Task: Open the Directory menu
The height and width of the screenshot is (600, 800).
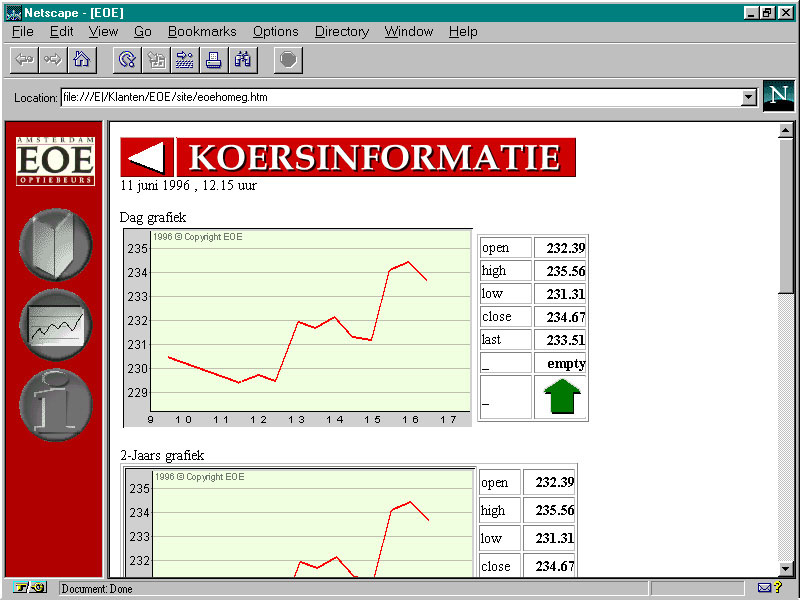Action: coord(341,32)
